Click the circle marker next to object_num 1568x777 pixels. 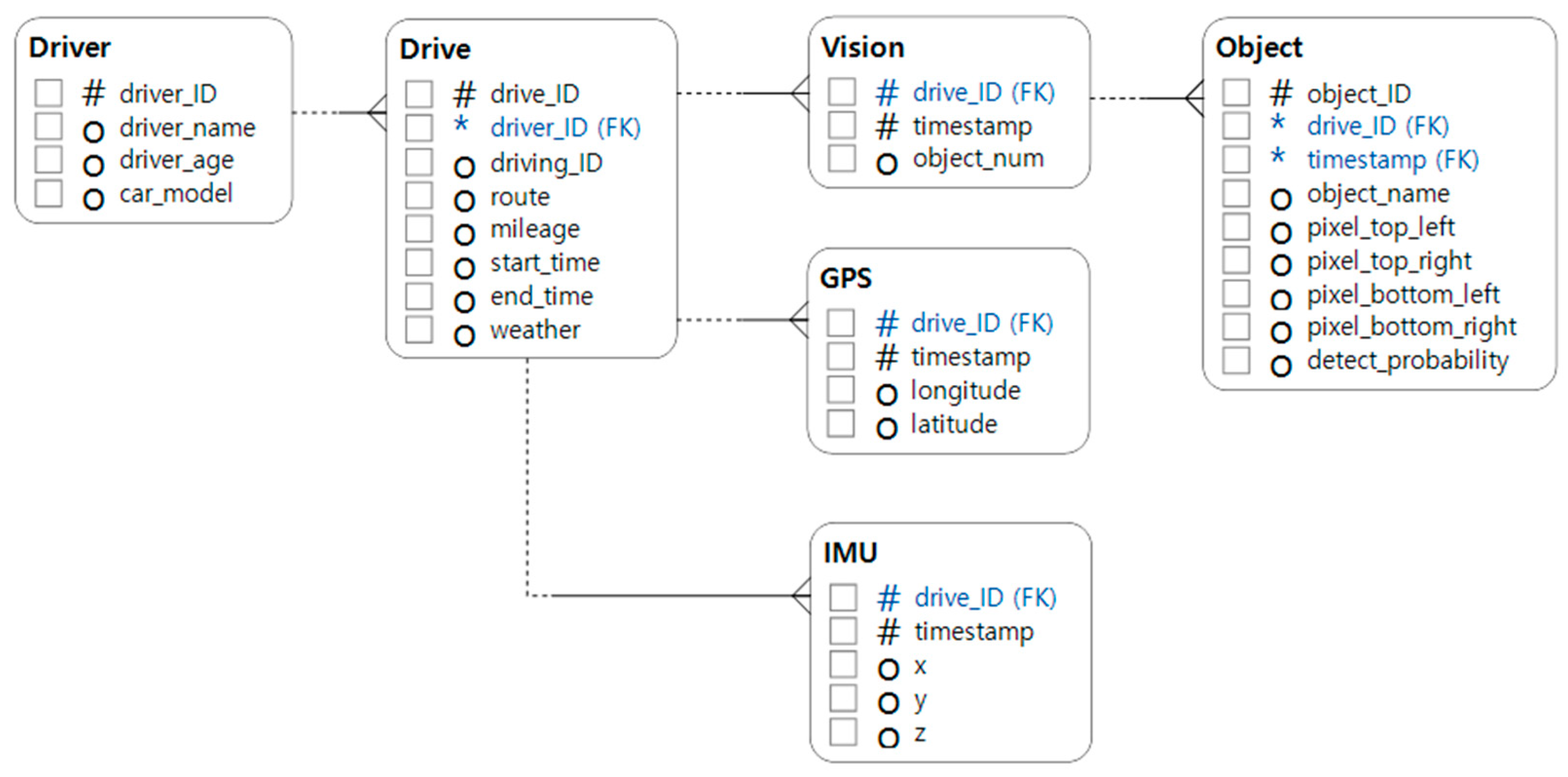[x=886, y=164]
